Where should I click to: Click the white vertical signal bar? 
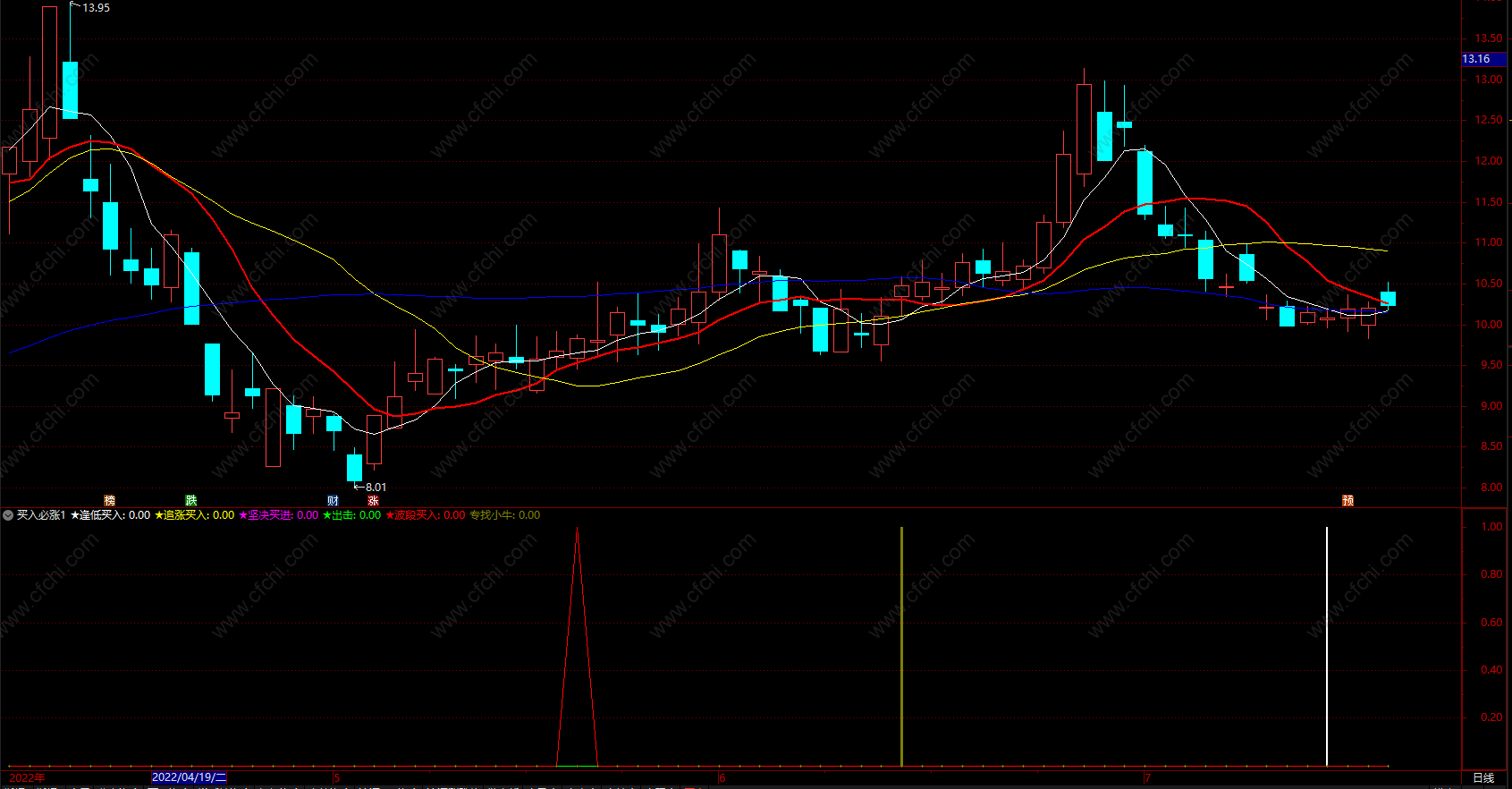(1327, 647)
